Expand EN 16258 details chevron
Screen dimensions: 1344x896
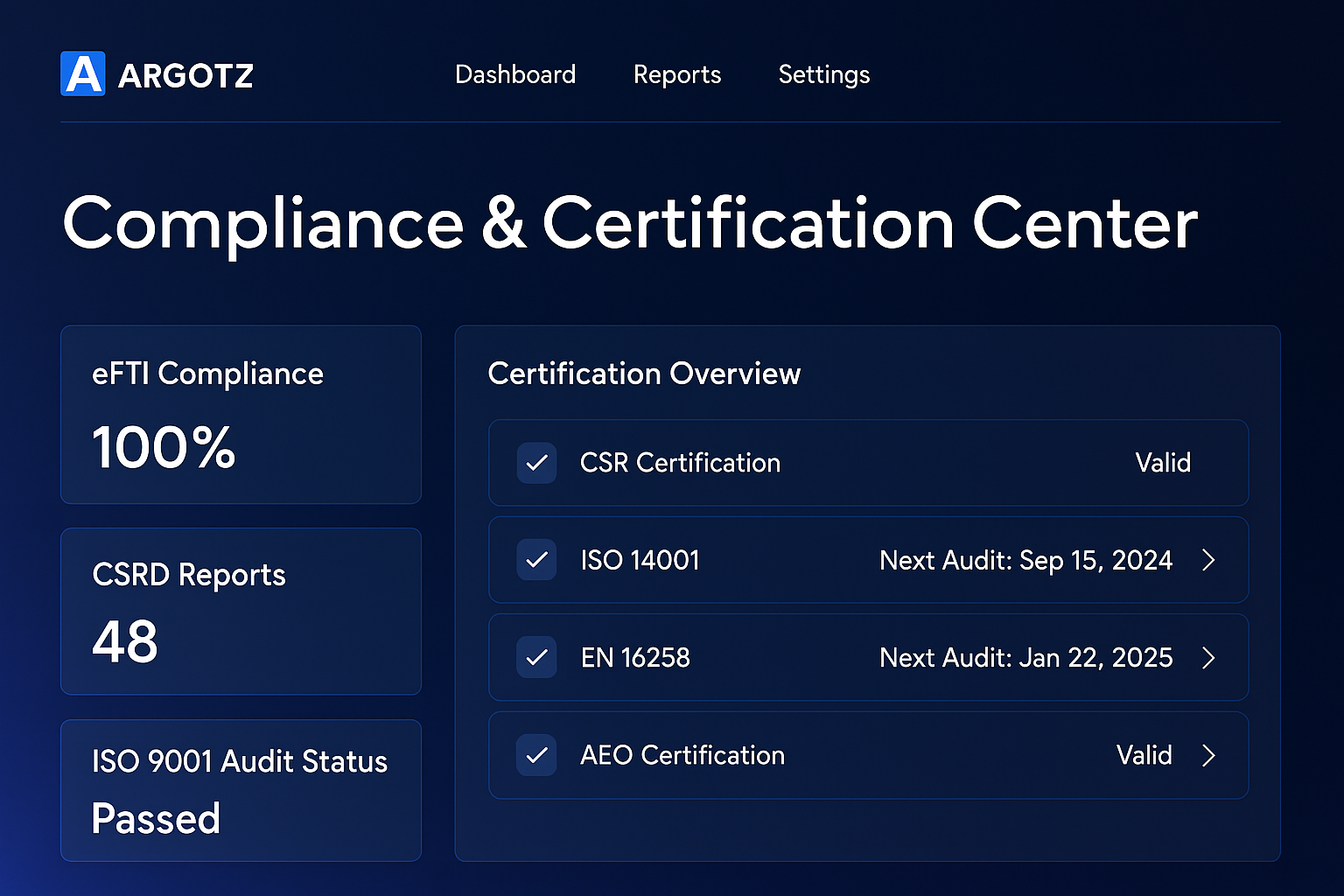[x=1209, y=657]
